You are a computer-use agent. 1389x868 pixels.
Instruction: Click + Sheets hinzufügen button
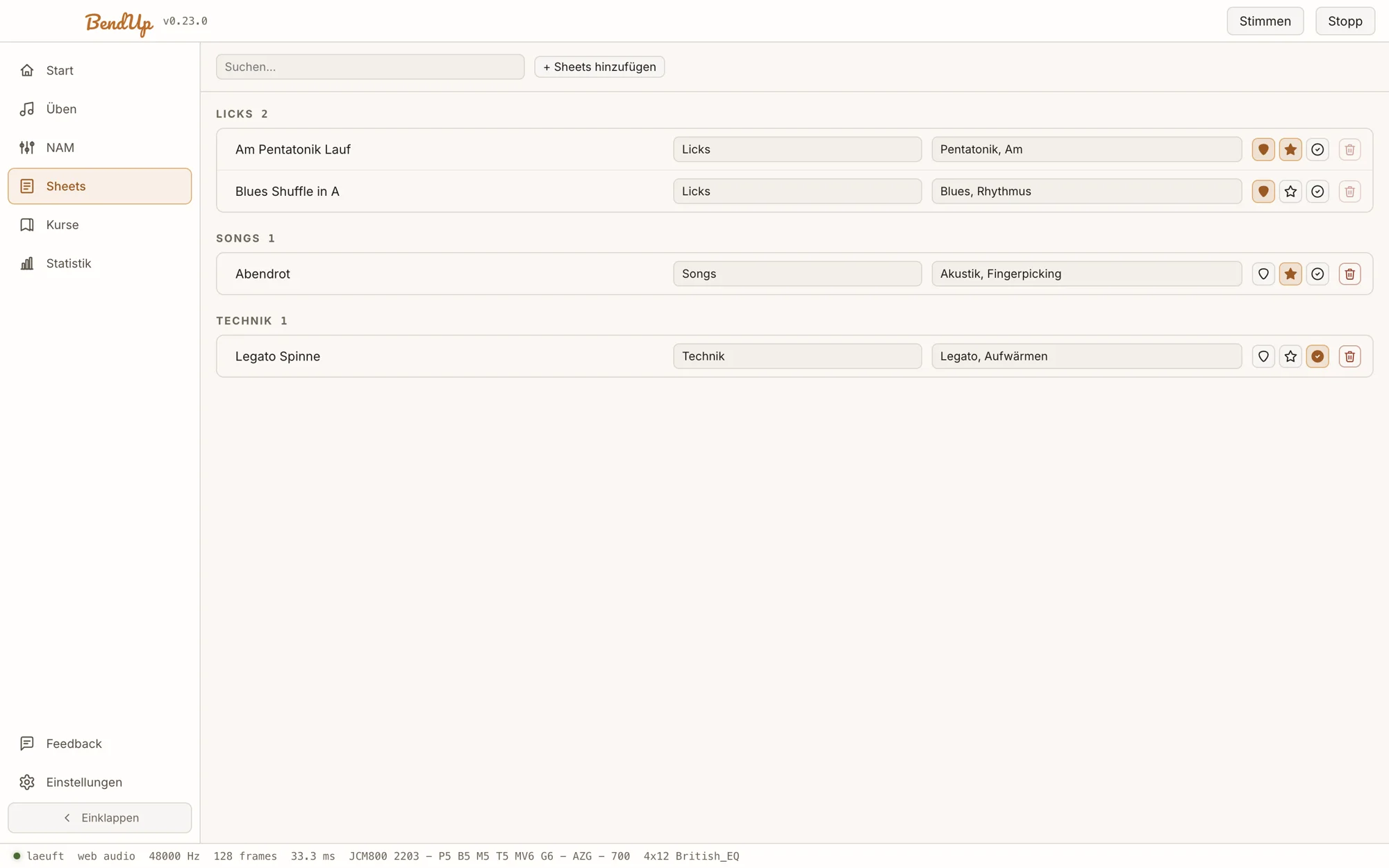[x=599, y=67]
